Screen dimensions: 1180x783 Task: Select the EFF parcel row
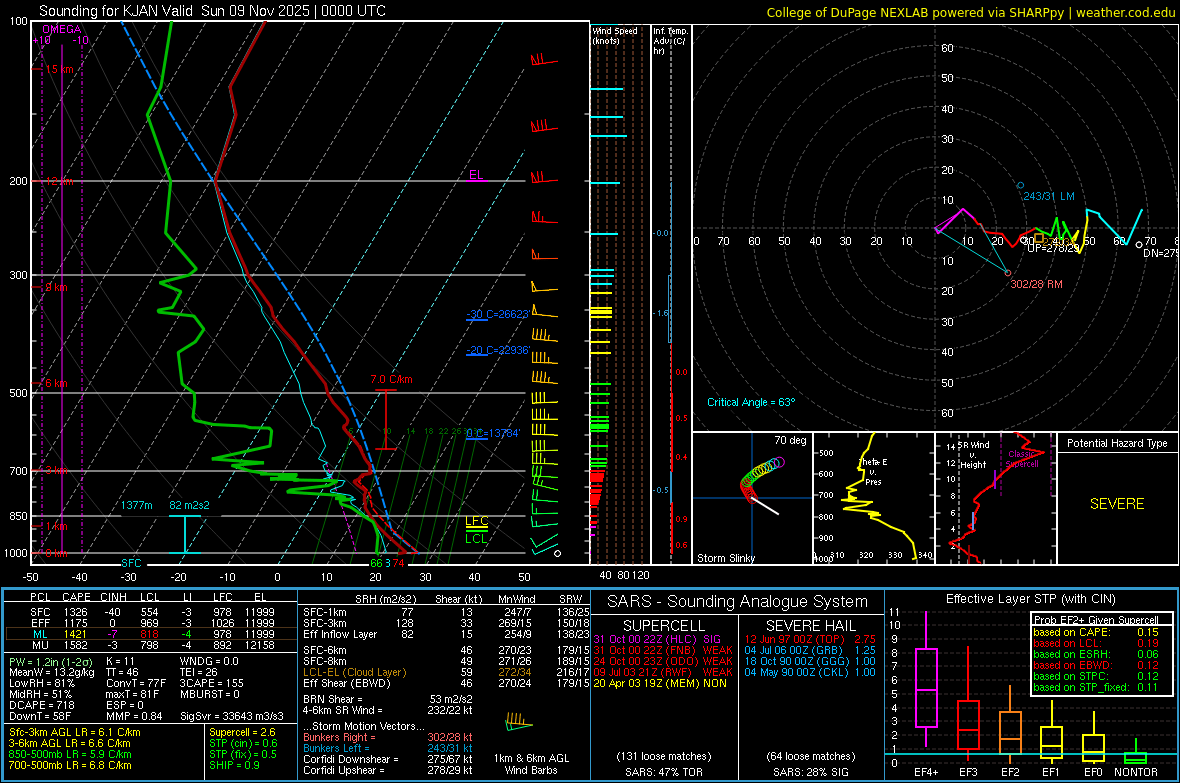click(150, 623)
